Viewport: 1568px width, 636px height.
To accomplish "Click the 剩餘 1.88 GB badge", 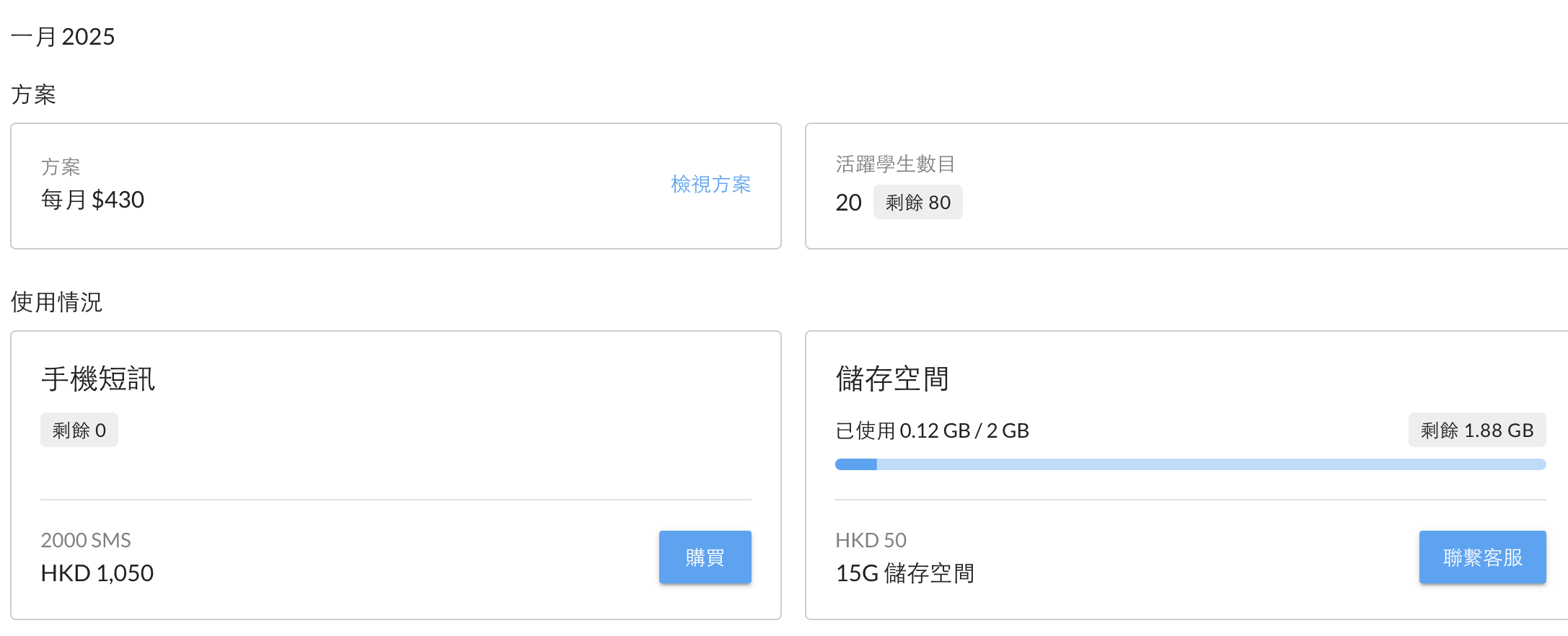I will [x=1476, y=430].
